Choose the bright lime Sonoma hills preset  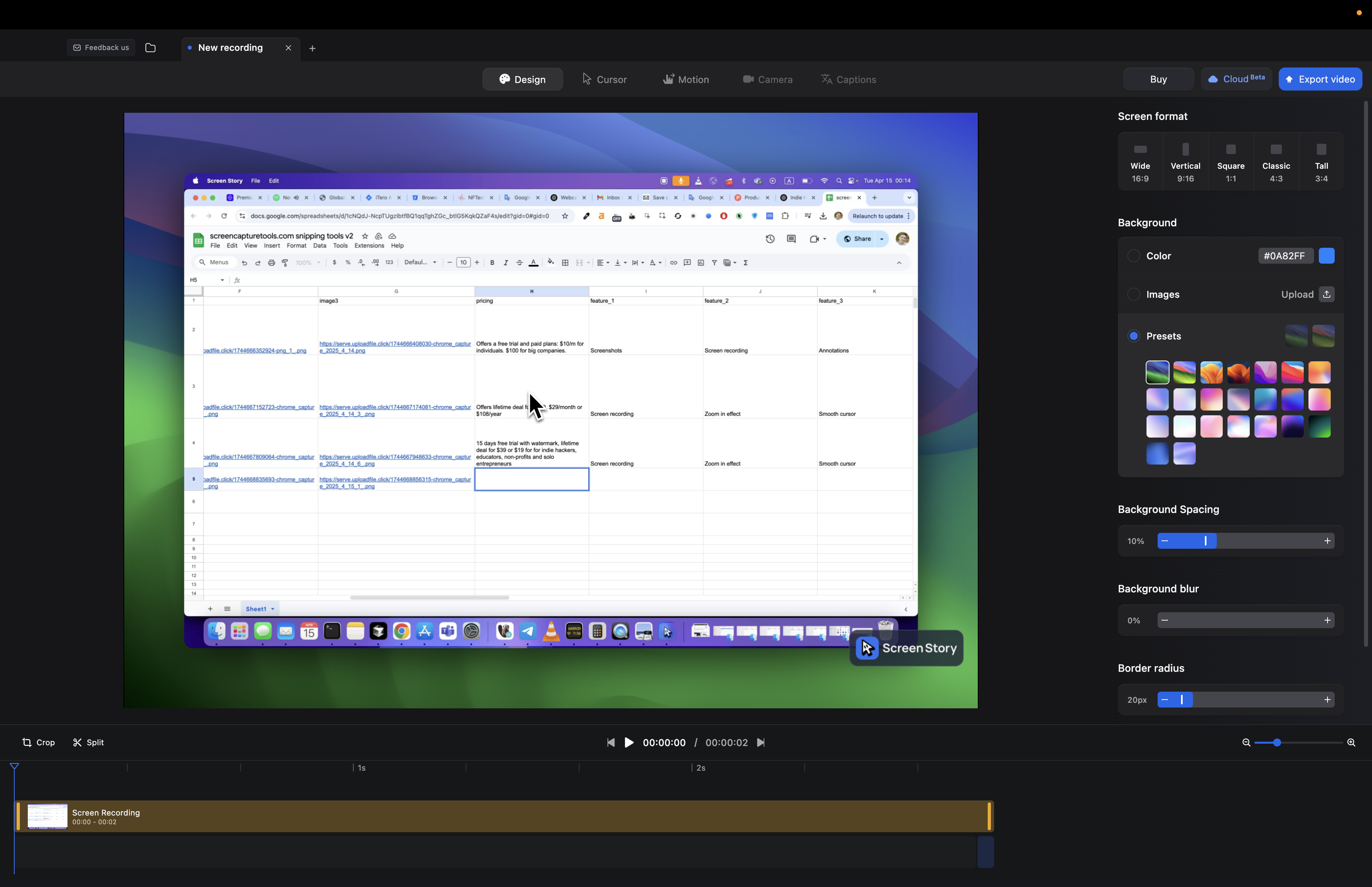1184,373
